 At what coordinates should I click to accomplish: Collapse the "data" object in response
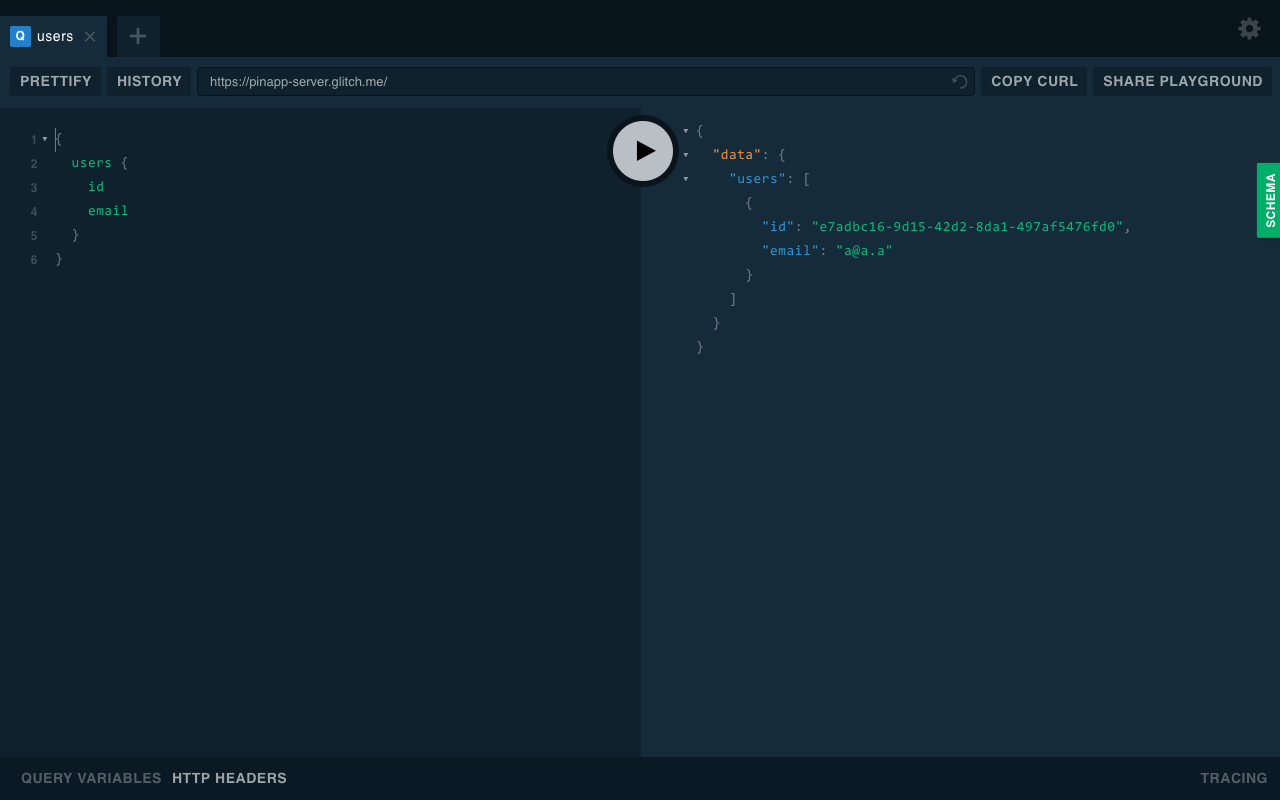coord(685,155)
